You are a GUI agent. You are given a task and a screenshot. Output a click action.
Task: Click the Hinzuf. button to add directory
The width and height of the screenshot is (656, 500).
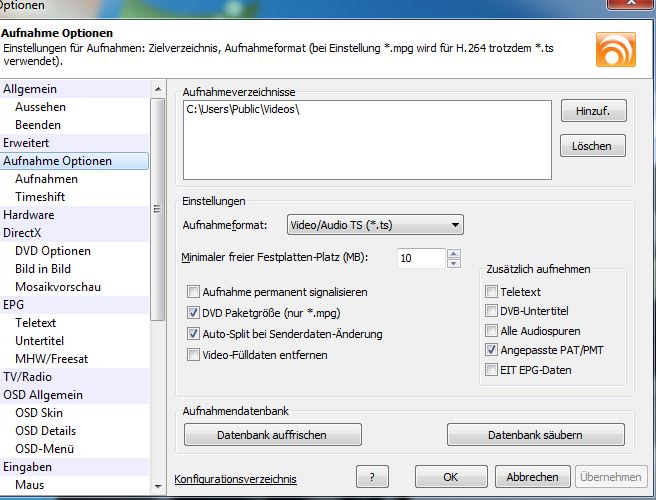coord(592,110)
